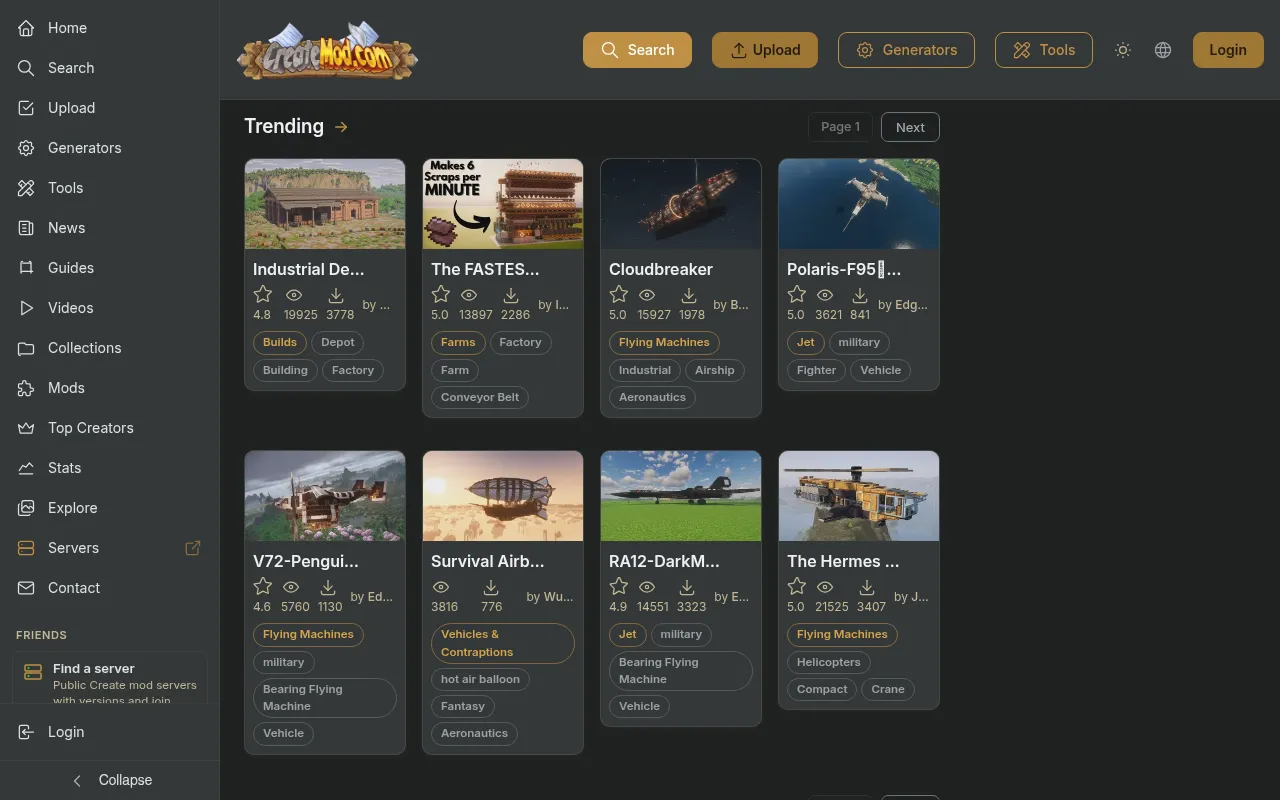This screenshot has height=800, width=1280.
Task: Open the V72-Pengui... plane thumbnail
Action: click(325, 496)
